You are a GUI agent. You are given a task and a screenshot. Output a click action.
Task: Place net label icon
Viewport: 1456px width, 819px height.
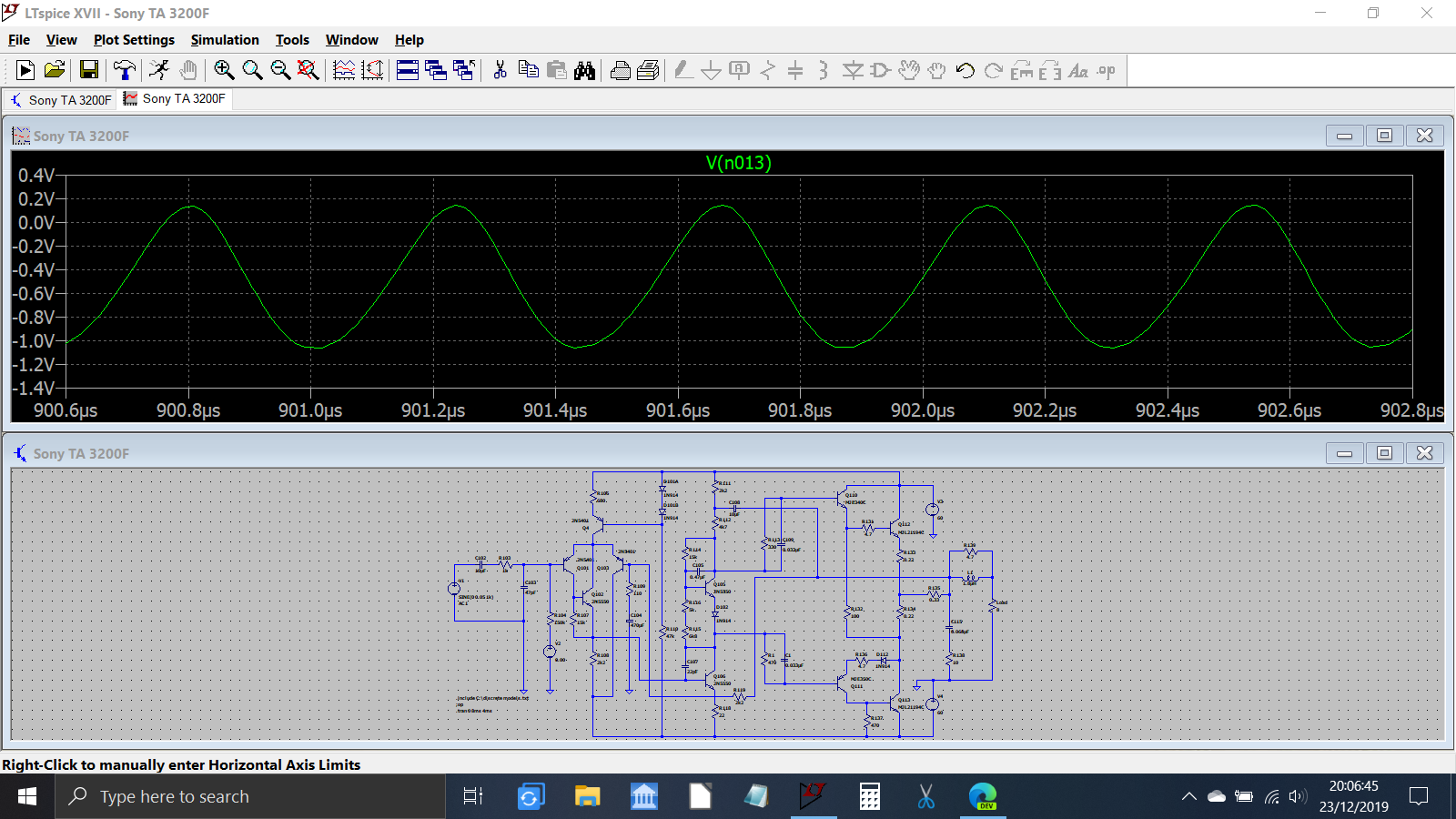point(740,70)
